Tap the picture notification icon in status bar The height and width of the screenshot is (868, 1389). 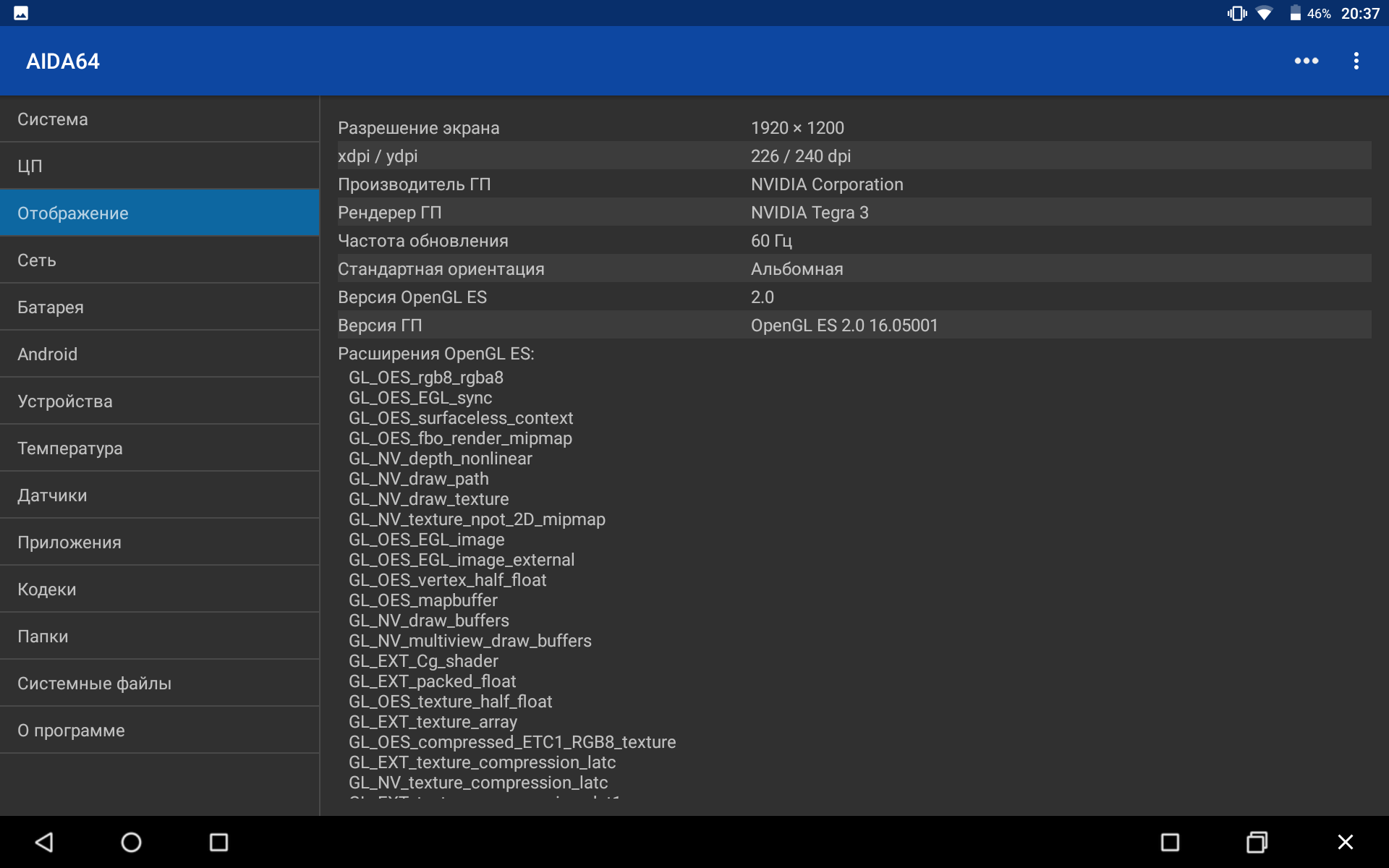coord(21,13)
